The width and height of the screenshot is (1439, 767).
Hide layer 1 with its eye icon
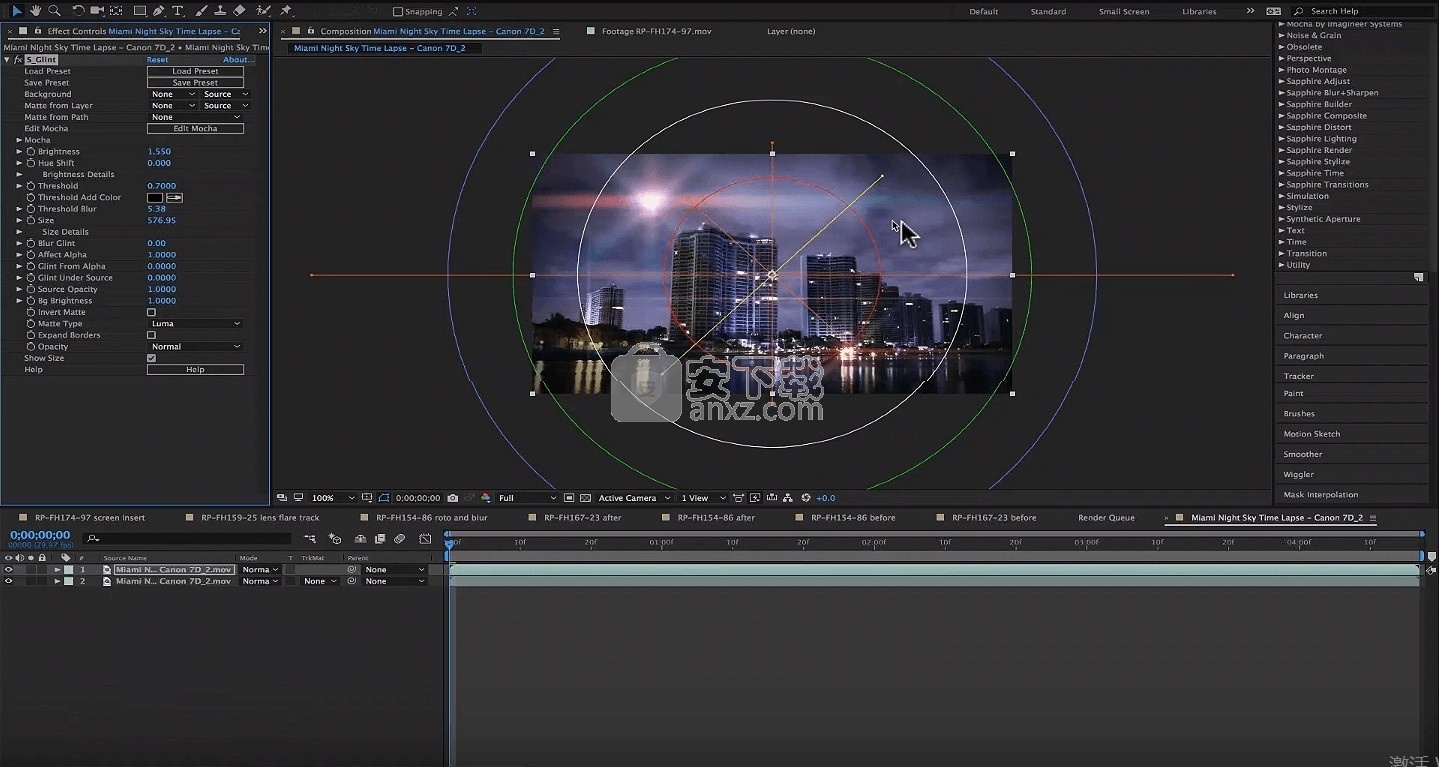click(8, 569)
